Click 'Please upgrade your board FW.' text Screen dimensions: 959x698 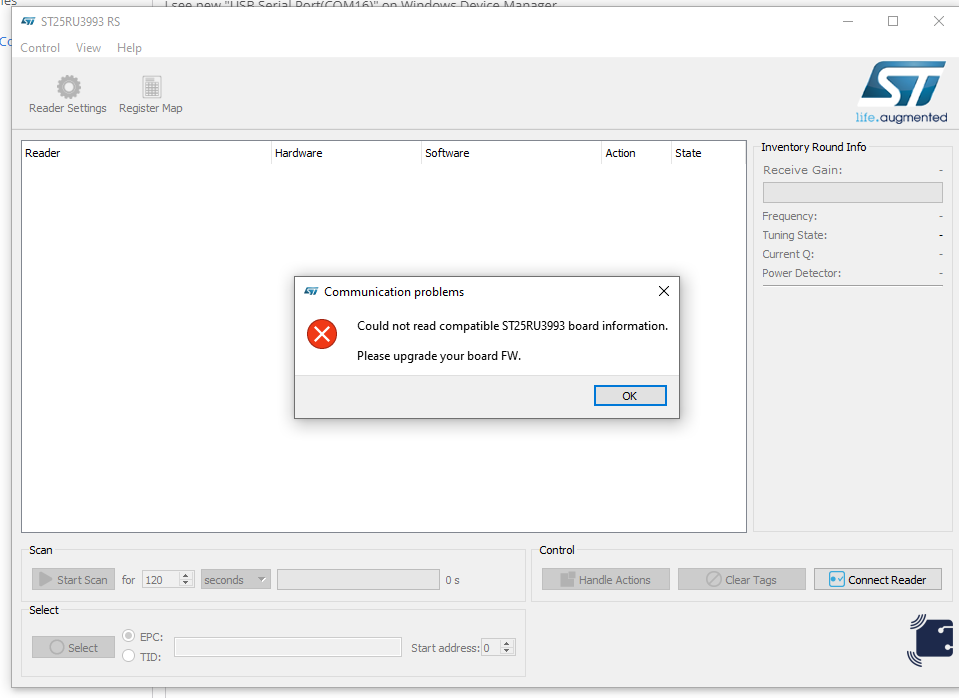(439, 356)
